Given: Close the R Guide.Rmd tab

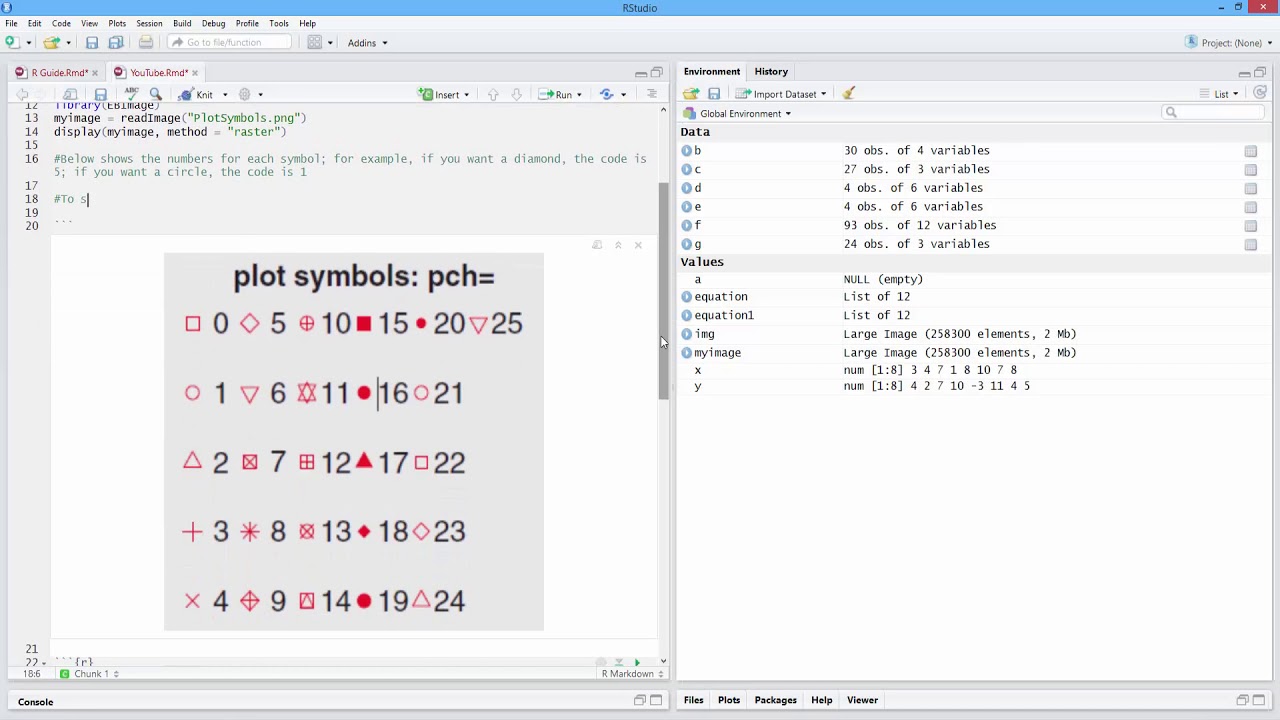Looking at the screenshot, I should coord(97,72).
